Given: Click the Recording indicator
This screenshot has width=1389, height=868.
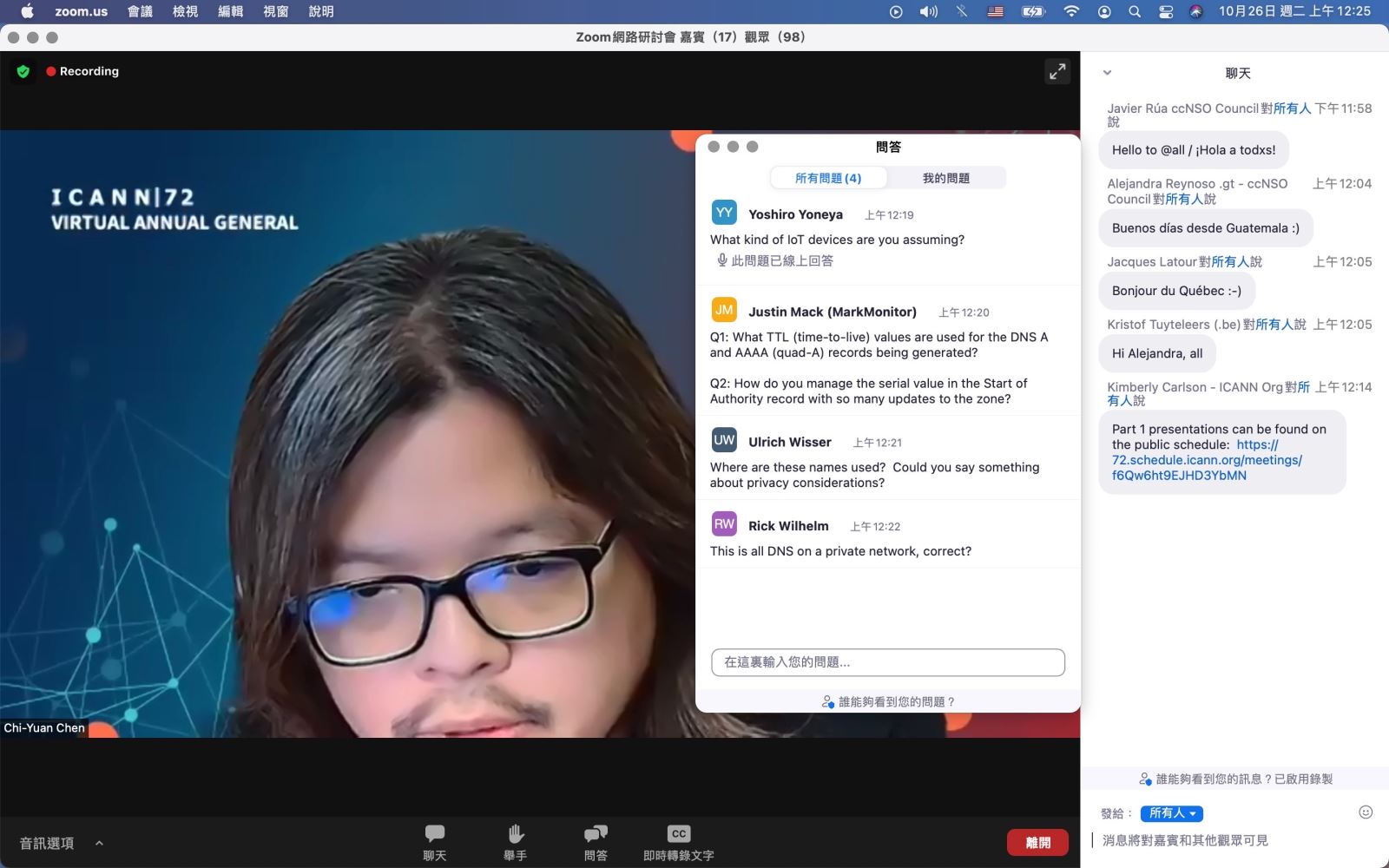Looking at the screenshot, I should click(x=82, y=71).
